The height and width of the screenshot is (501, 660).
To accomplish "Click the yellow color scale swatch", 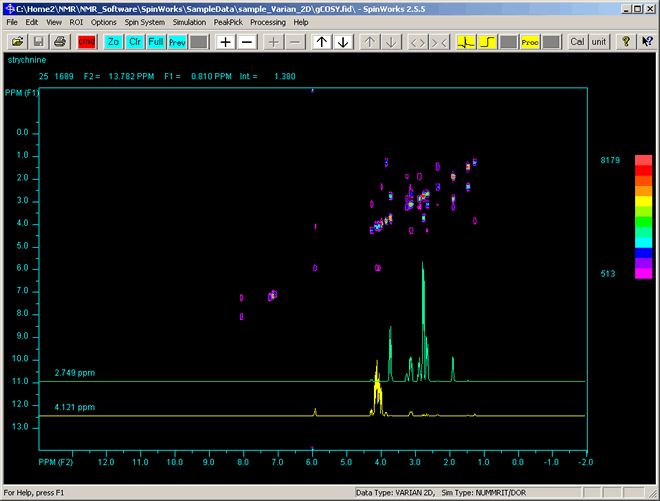I will 644,201.
